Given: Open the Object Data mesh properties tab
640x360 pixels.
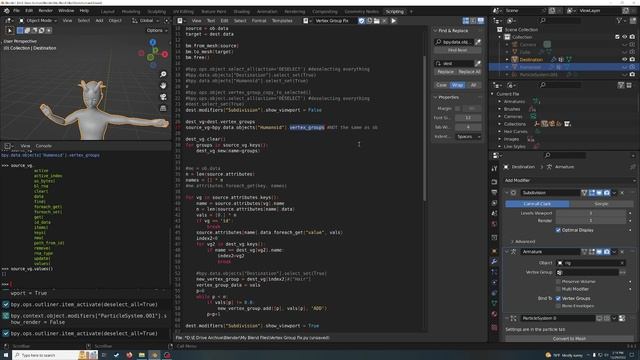Looking at the screenshot, I should click(x=494, y=303).
